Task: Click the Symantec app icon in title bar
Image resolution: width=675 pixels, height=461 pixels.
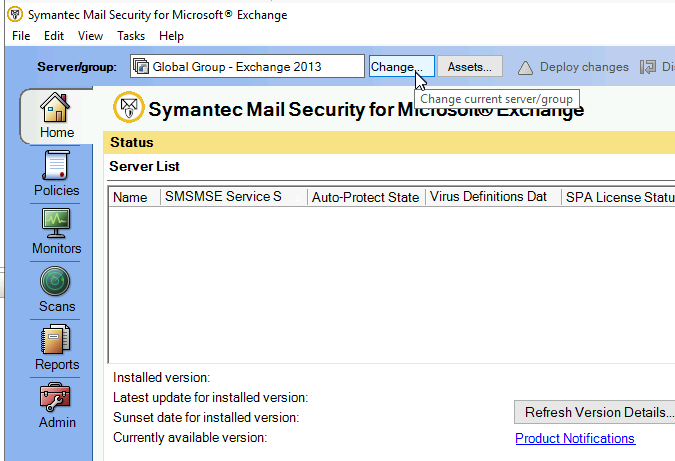Action: pyautogui.click(x=15, y=14)
